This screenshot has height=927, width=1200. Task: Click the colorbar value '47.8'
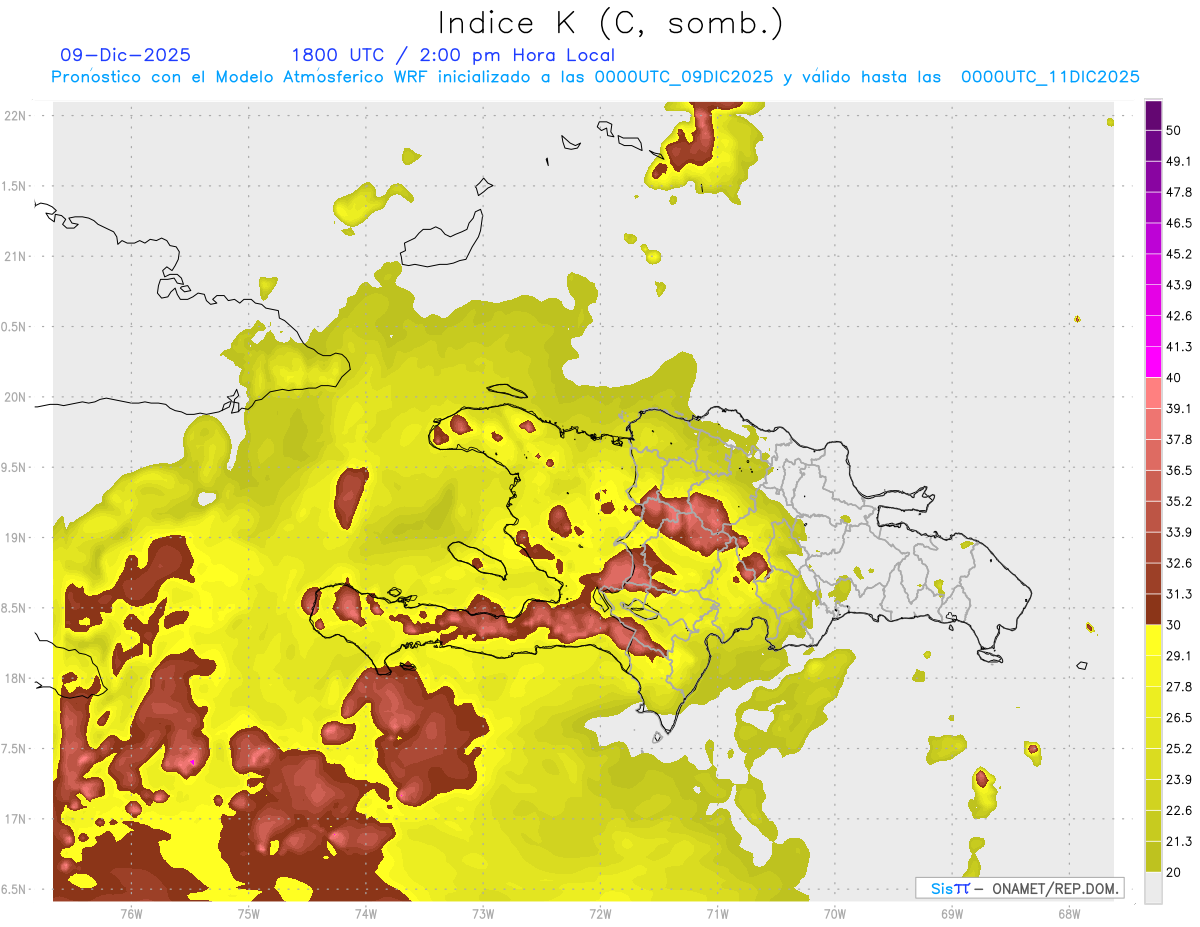click(1179, 192)
